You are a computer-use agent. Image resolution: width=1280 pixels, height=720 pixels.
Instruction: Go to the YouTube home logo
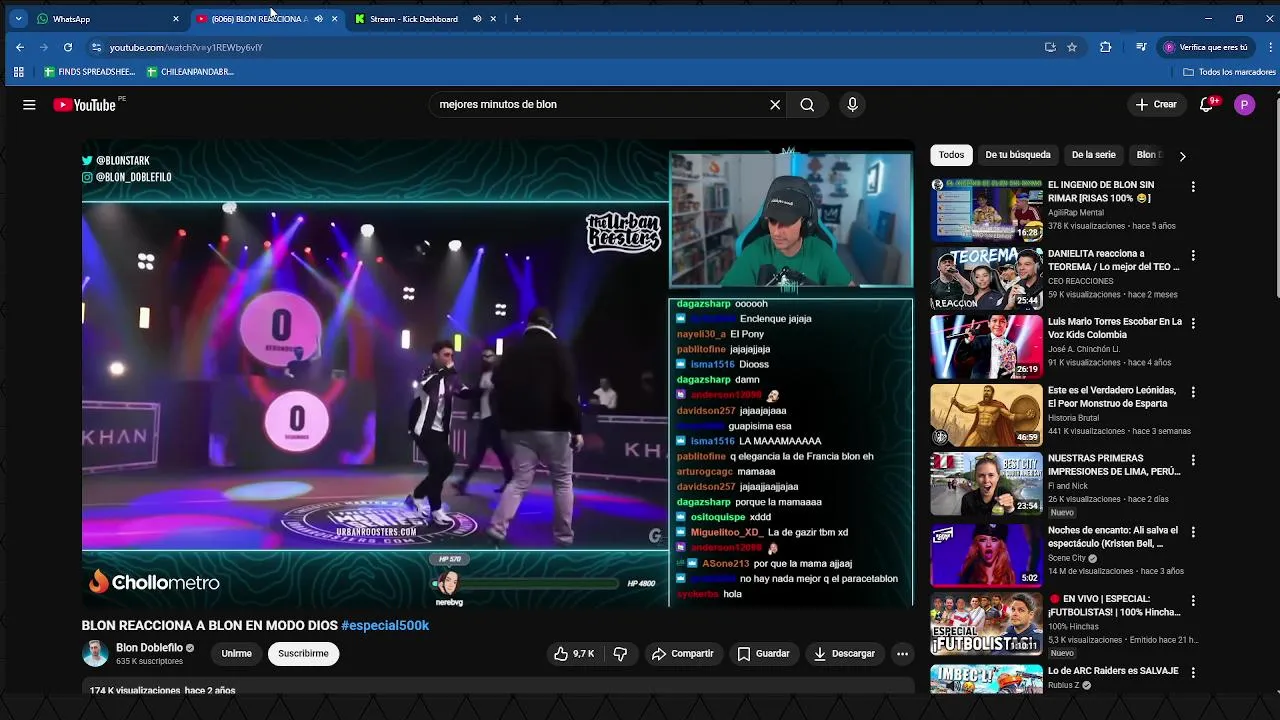pyautogui.click(x=85, y=104)
